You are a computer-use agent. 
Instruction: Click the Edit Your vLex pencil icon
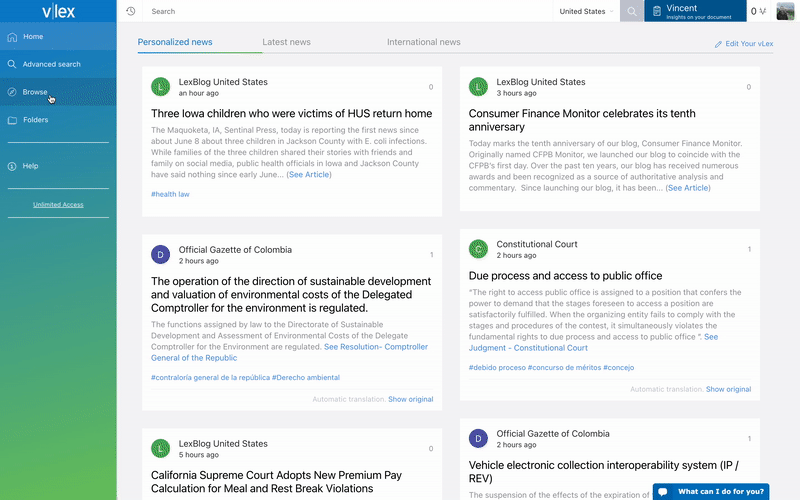pos(718,44)
